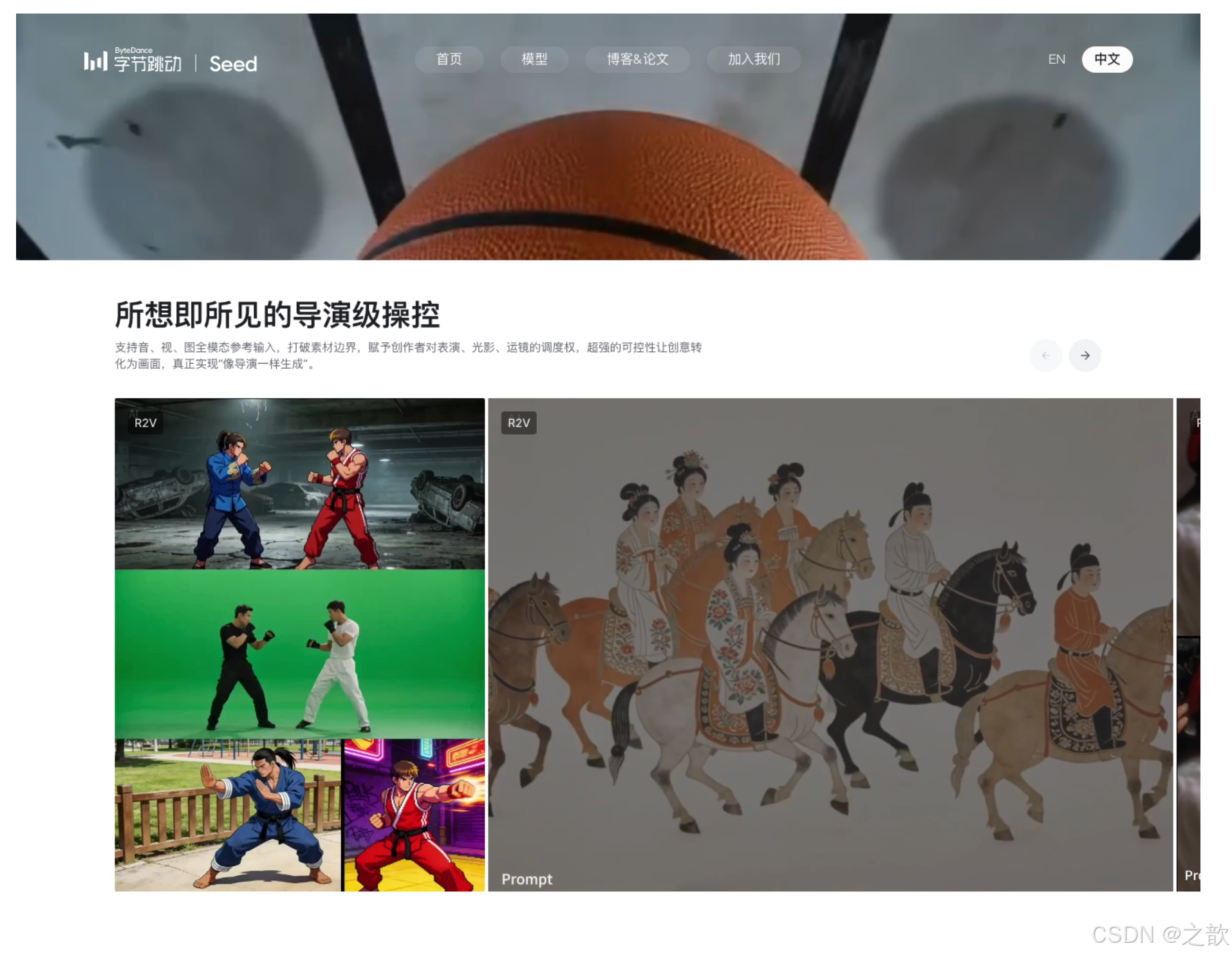The image size is (1232, 955).
Task: Open the red fighter neon arcade thumbnail
Action: (415, 815)
